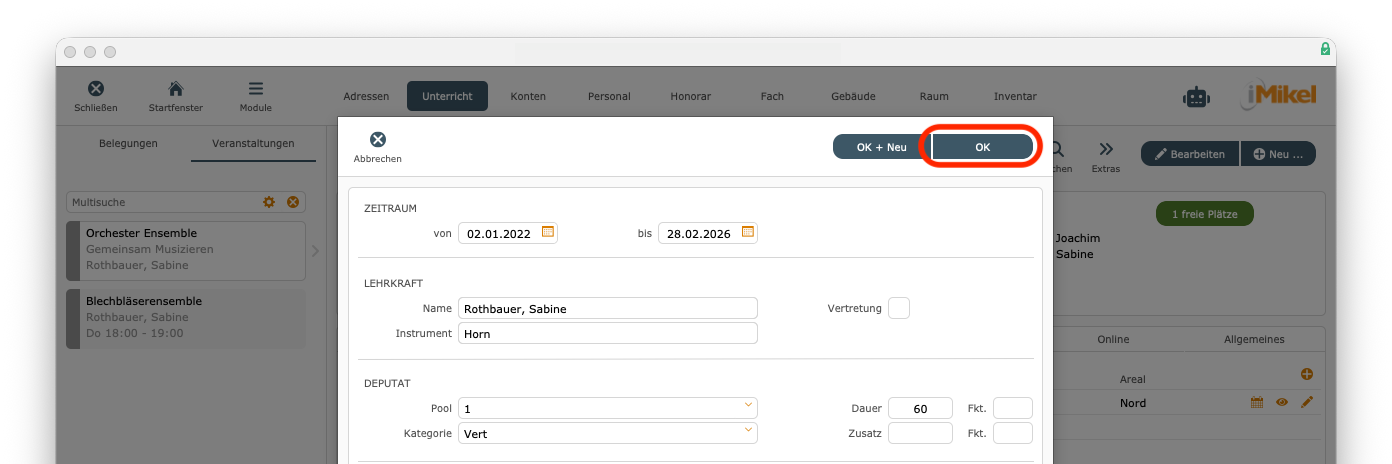
Task: Select the Unterricht tab
Action: [x=447, y=96]
